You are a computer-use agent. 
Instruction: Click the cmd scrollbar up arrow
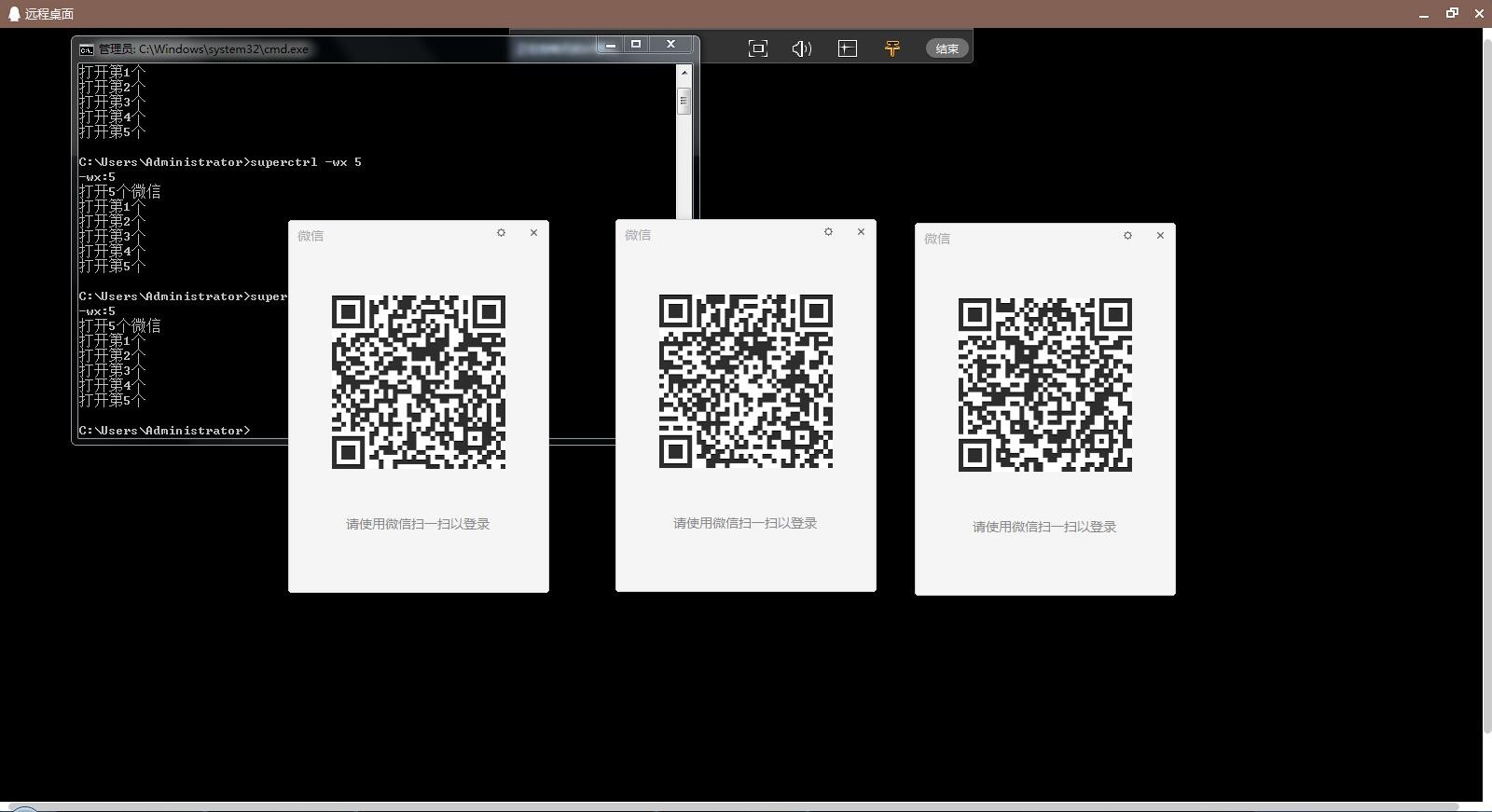pos(684,72)
